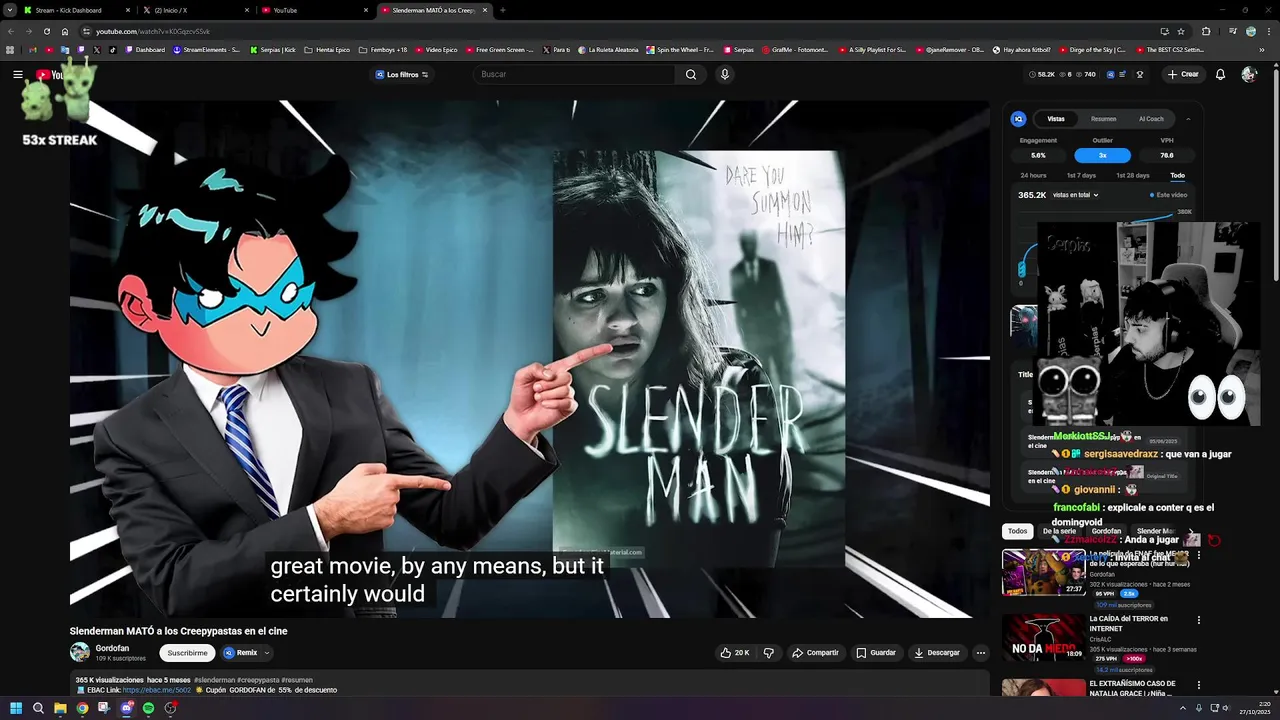1280x720 pixels.
Task: Open the Spin the Wheel bookmark
Action: tap(679, 50)
